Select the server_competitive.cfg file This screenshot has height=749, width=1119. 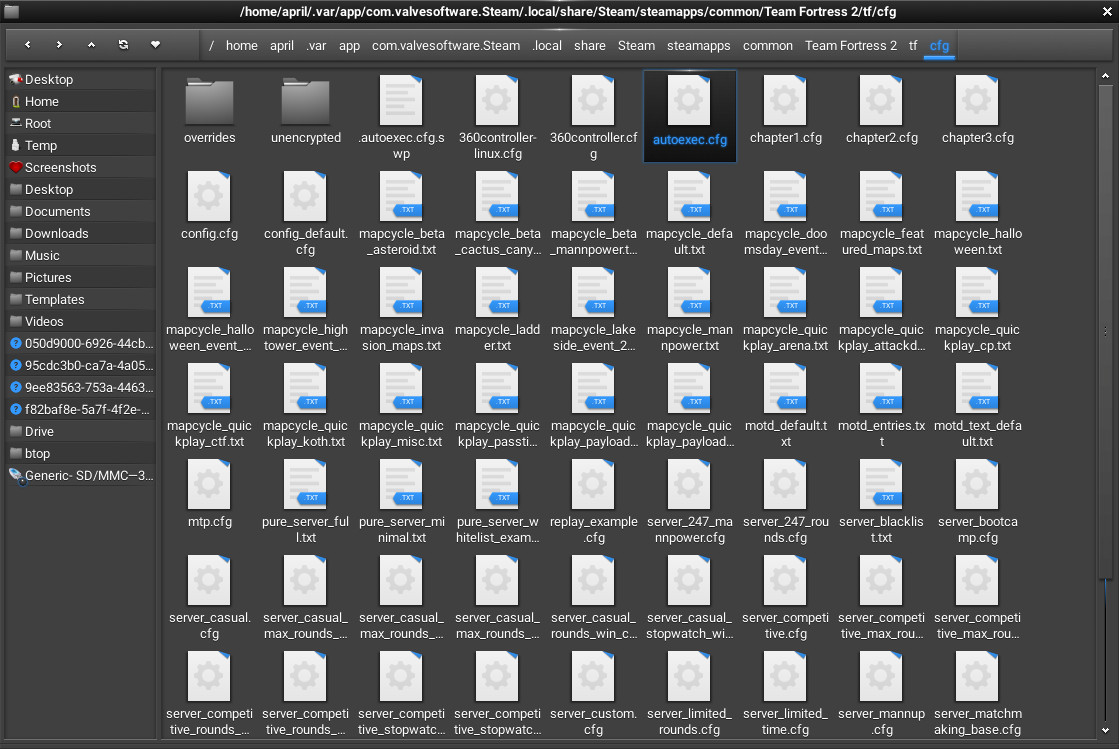pos(786,598)
